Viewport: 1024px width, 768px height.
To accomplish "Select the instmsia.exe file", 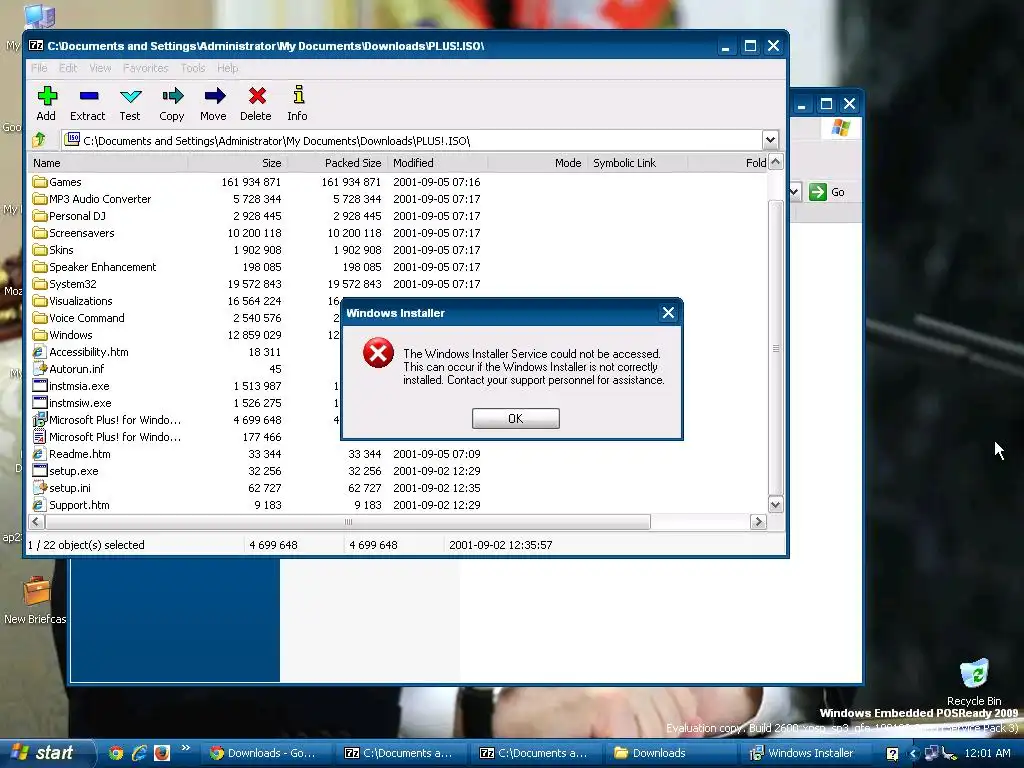I will pyautogui.click(x=71, y=386).
